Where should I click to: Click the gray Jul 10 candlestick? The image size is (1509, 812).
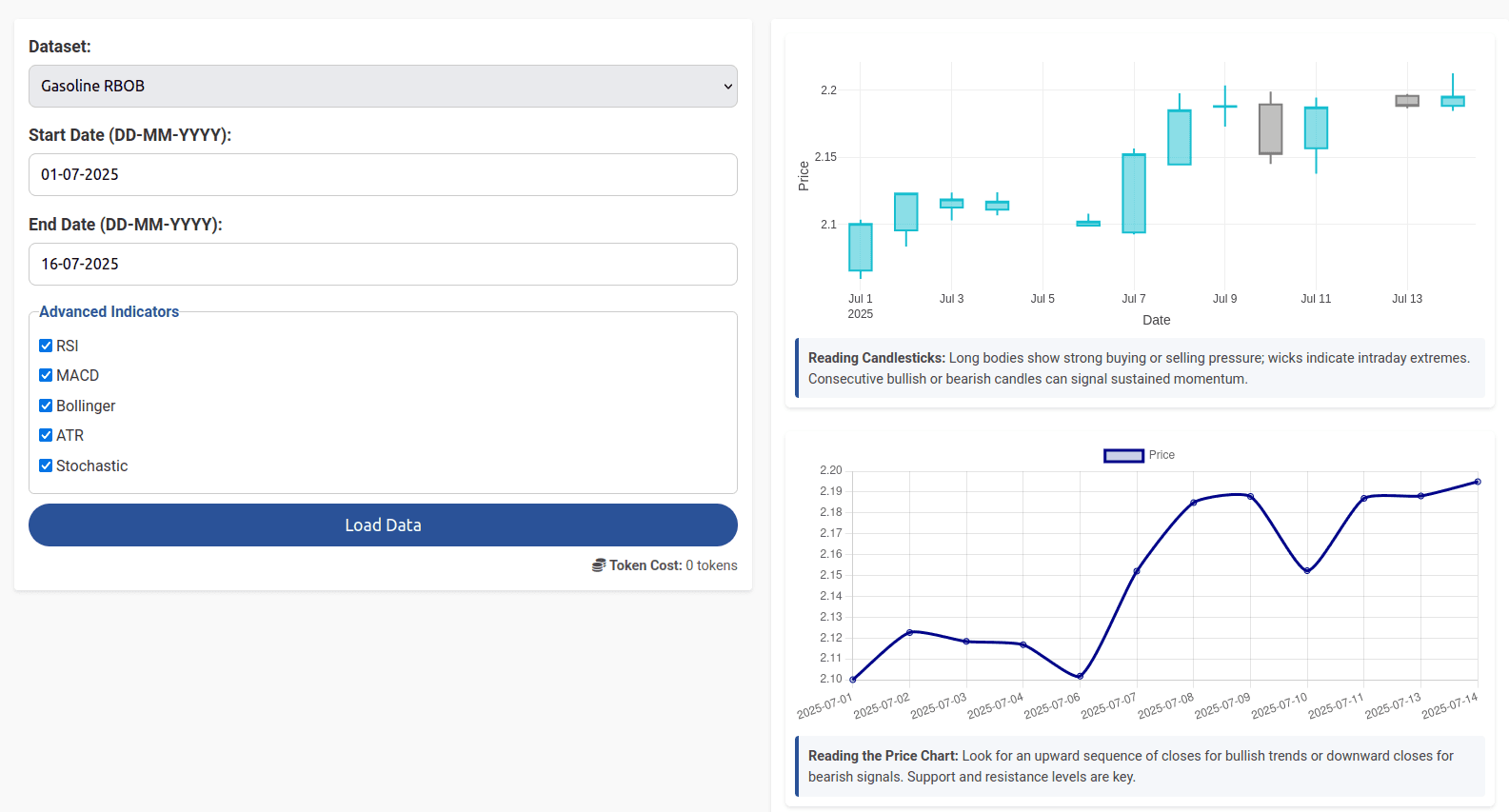point(1270,129)
